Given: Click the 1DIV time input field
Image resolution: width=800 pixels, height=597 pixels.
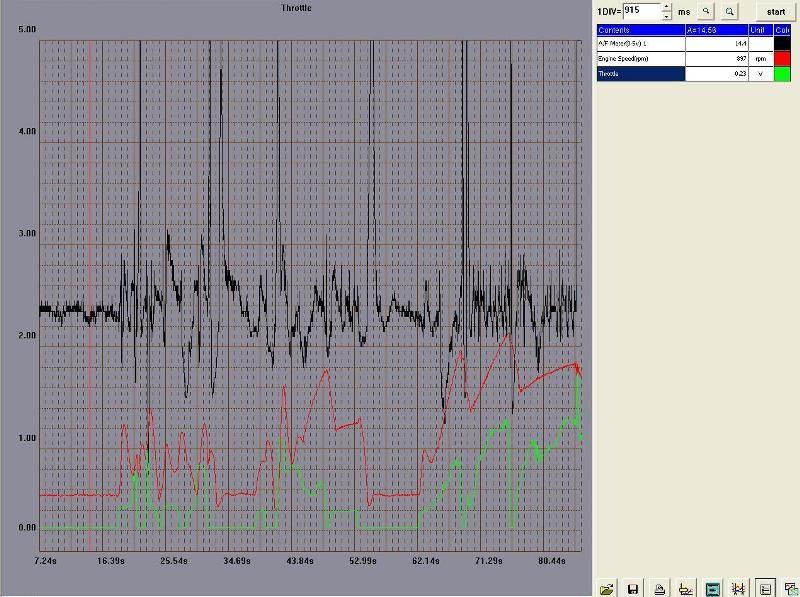Looking at the screenshot, I should click(641, 11).
